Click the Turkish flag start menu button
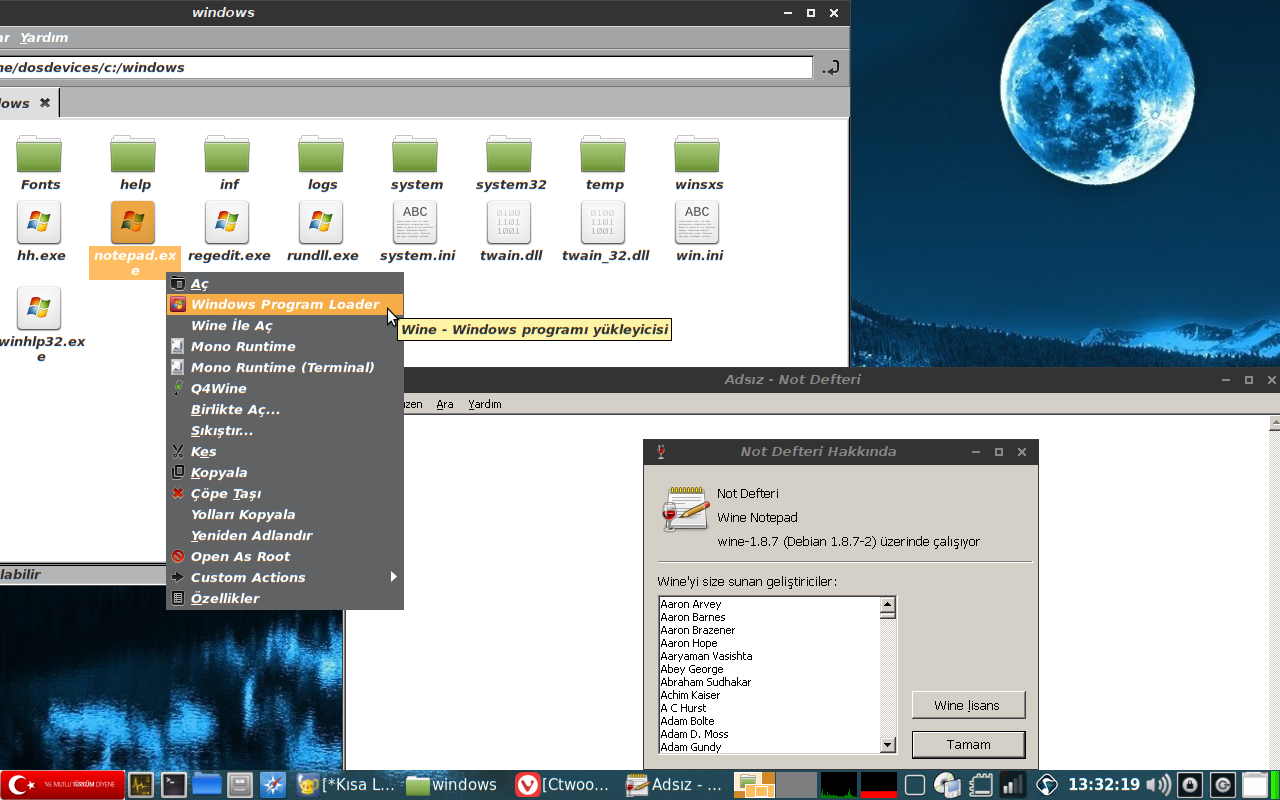 coord(63,785)
